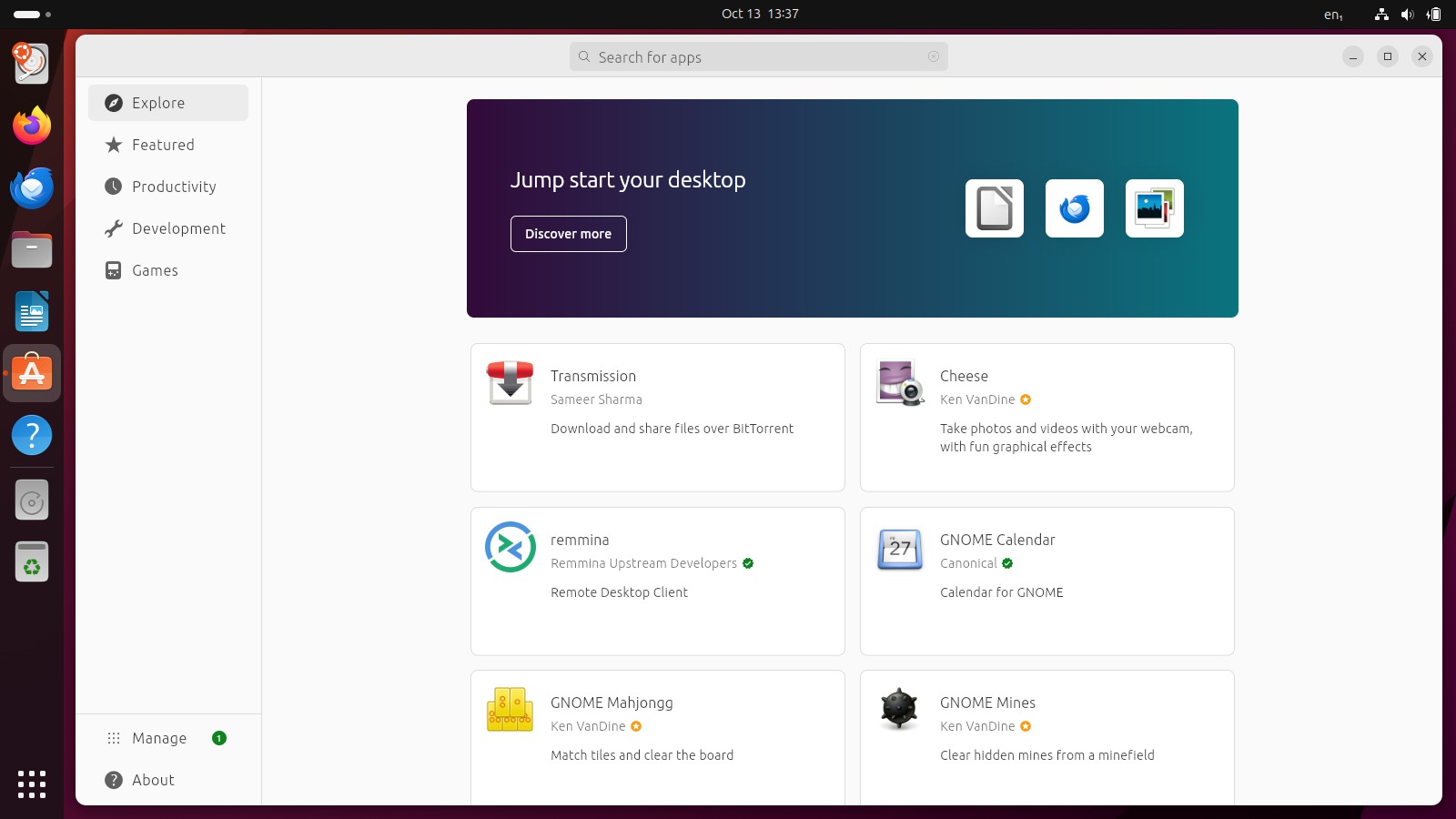Open the About page
The image size is (1456, 819).
[x=168, y=780]
